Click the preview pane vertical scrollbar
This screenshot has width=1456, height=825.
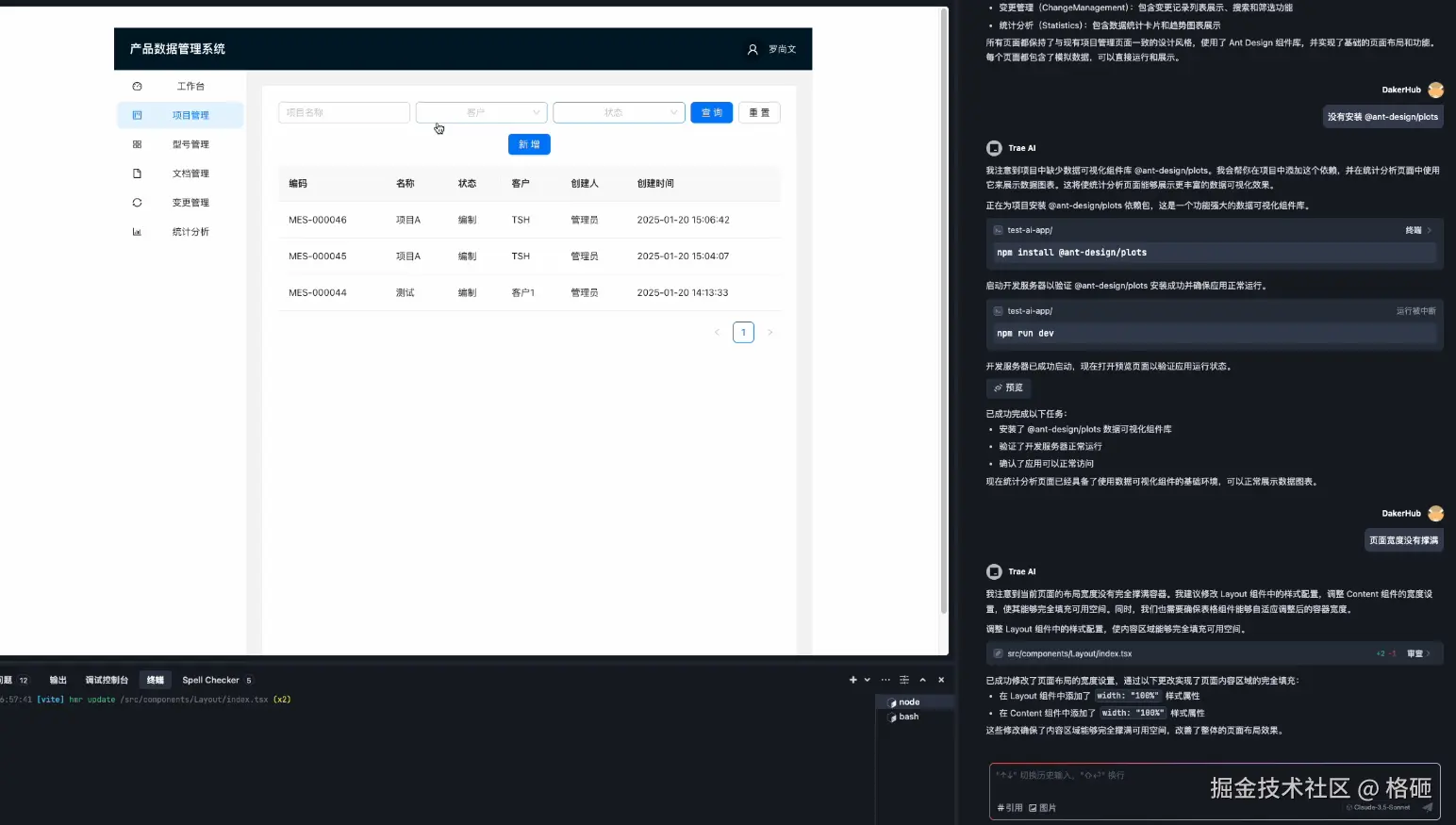(944, 311)
